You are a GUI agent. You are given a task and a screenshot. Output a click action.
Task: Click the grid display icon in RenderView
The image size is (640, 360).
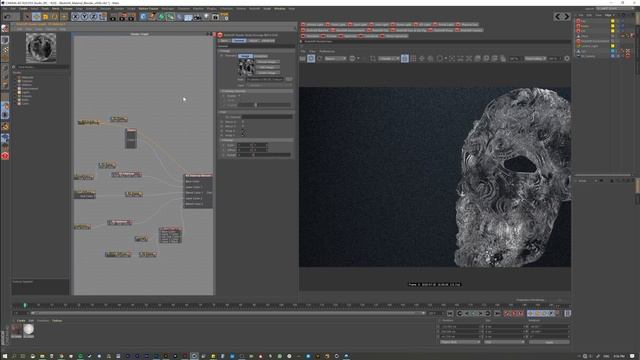(413, 59)
